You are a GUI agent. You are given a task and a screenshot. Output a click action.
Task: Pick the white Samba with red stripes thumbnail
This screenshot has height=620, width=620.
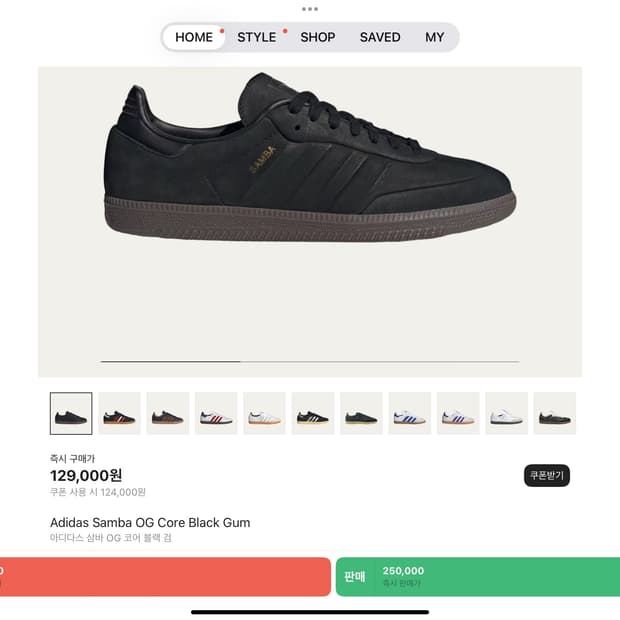pos(216,413)
